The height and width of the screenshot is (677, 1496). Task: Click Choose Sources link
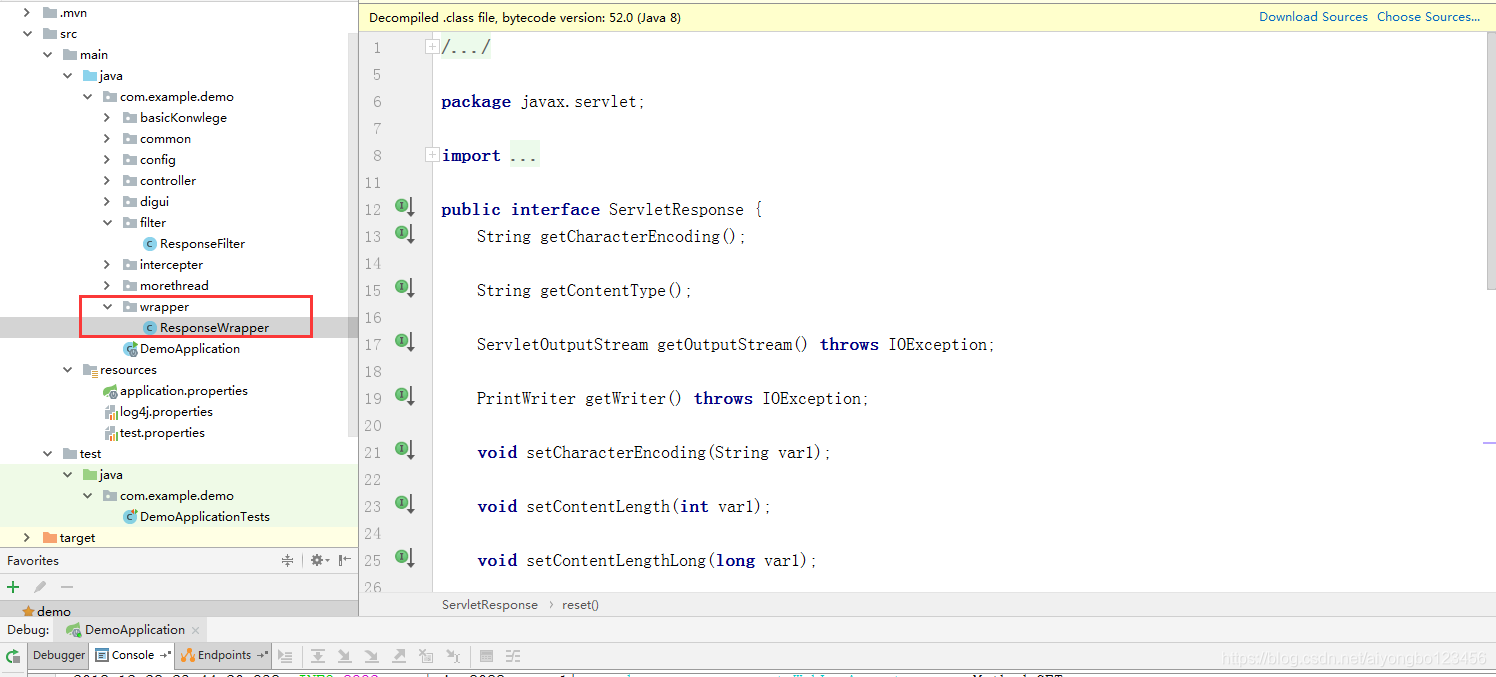point(1428,17)
